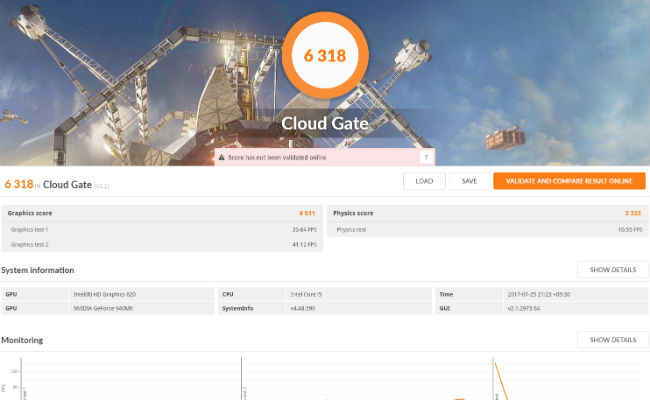Viewport: 650px width, 400px height.
Task: Click the orange 6 318 score circle
Action: coord(325,56)
